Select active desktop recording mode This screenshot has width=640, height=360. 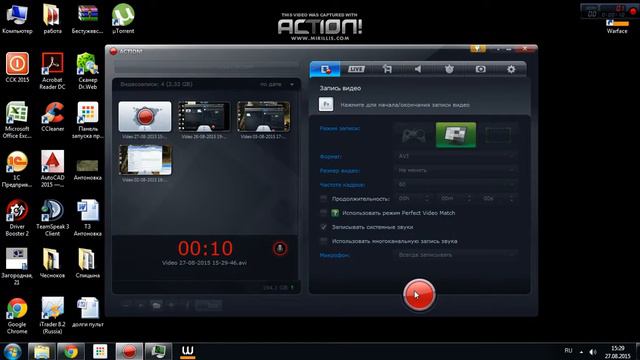(456, 135)
